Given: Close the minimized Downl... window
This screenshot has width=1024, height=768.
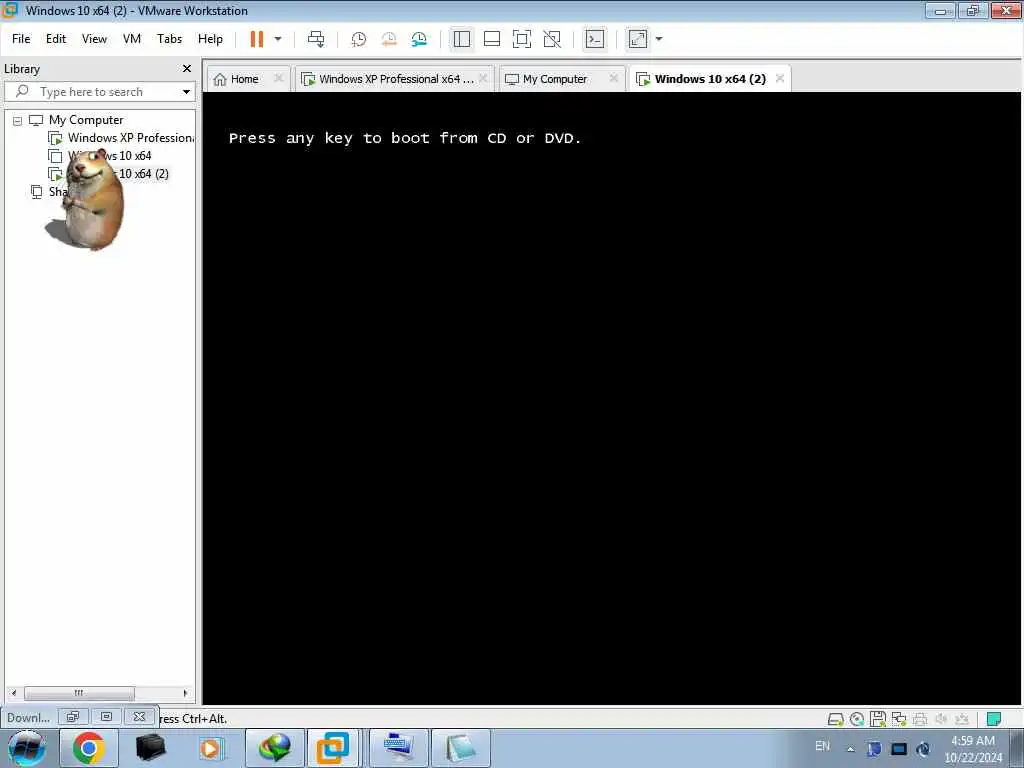Looking at the screenshot, I should pos(139,716).
